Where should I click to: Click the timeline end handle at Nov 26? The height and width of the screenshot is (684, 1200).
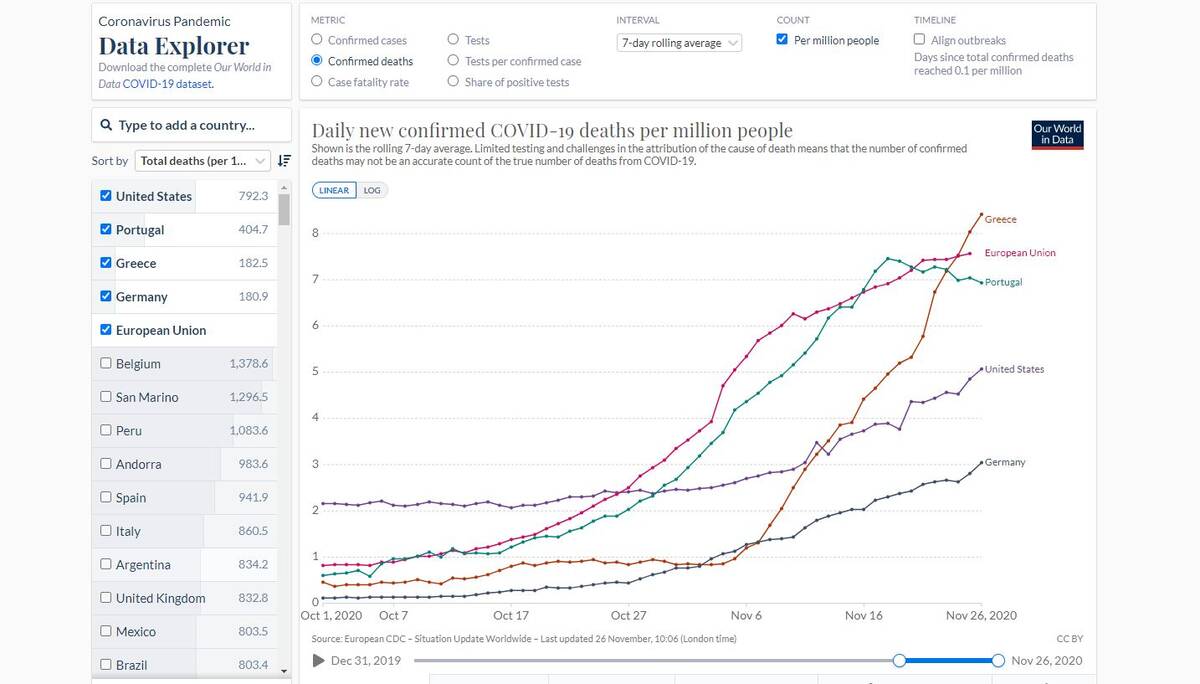[x=998, y=660]
